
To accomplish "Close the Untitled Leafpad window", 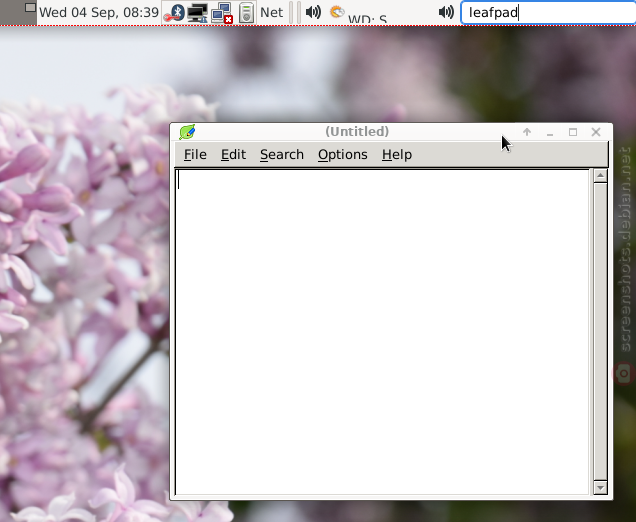I will [596, 132].
